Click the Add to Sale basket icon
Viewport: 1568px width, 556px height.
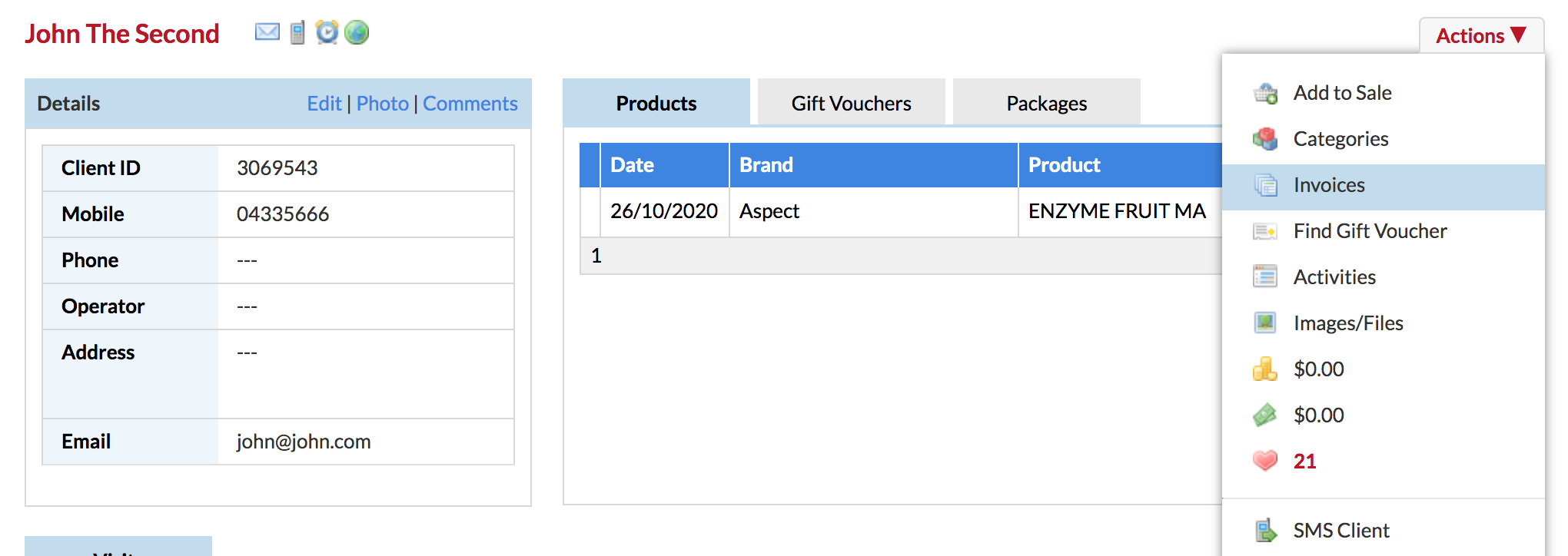pos(1265,93)
